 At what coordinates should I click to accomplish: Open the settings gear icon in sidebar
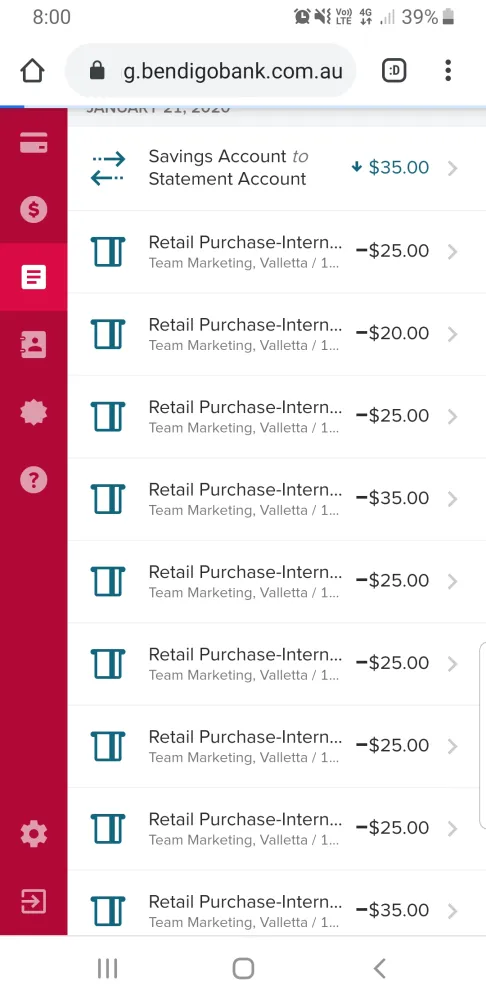click(33, 834)
